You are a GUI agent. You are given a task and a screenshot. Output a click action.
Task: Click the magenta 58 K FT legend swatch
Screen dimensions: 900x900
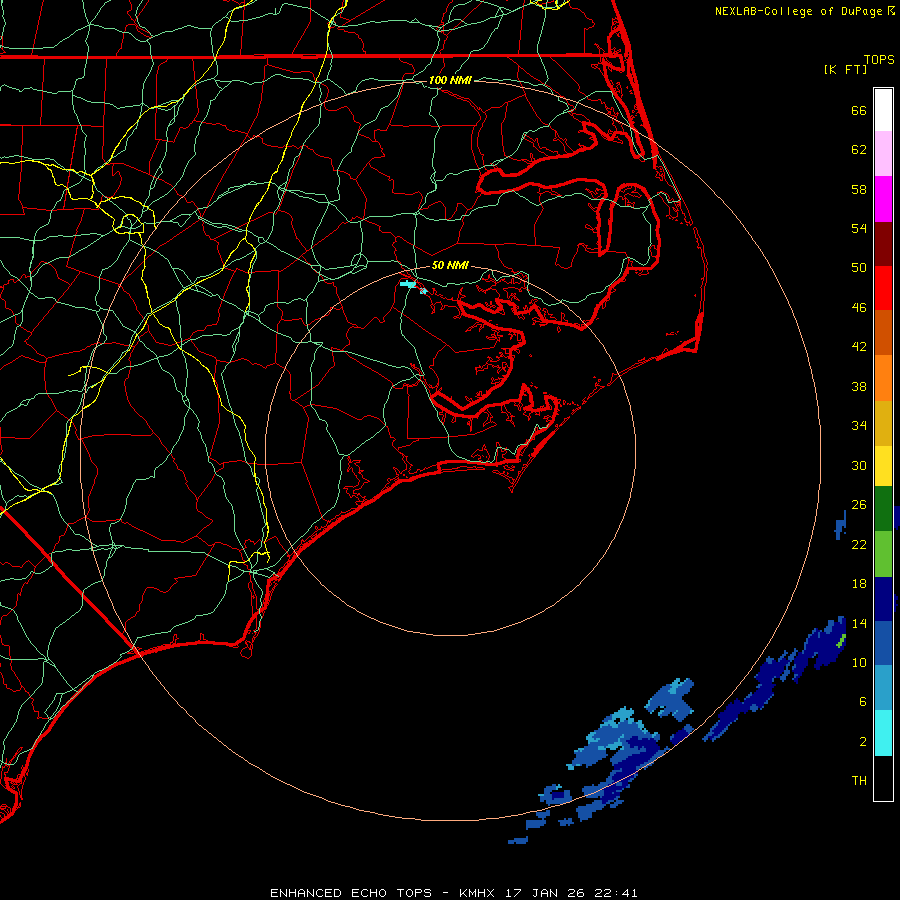point(883,199)
